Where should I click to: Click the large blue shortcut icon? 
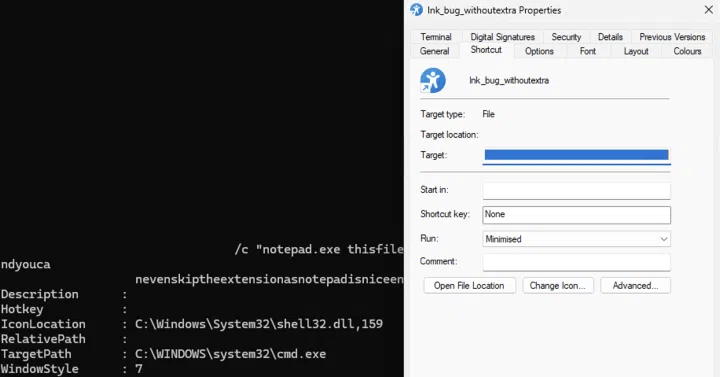433,80
